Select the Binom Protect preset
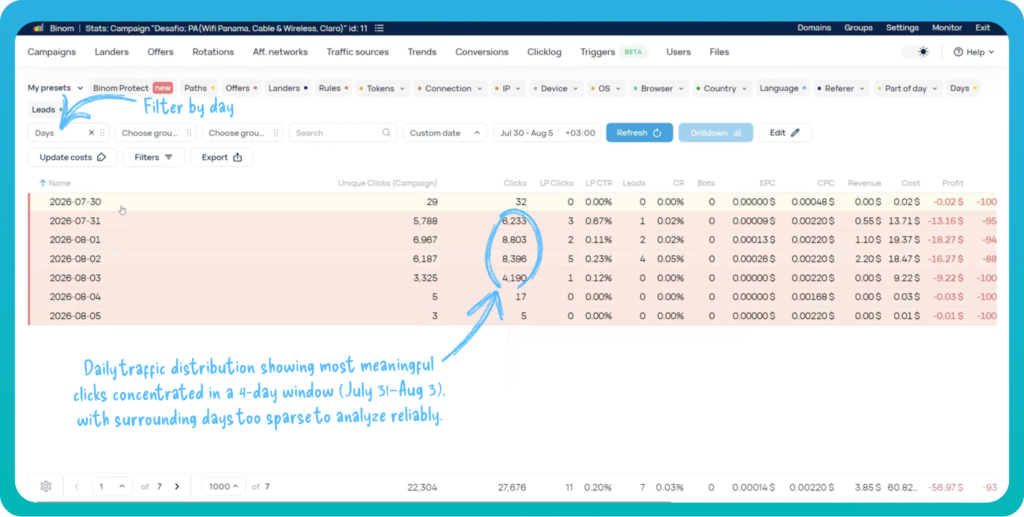Viewport: 1024px width, 517px height. [x=133, y=88]
